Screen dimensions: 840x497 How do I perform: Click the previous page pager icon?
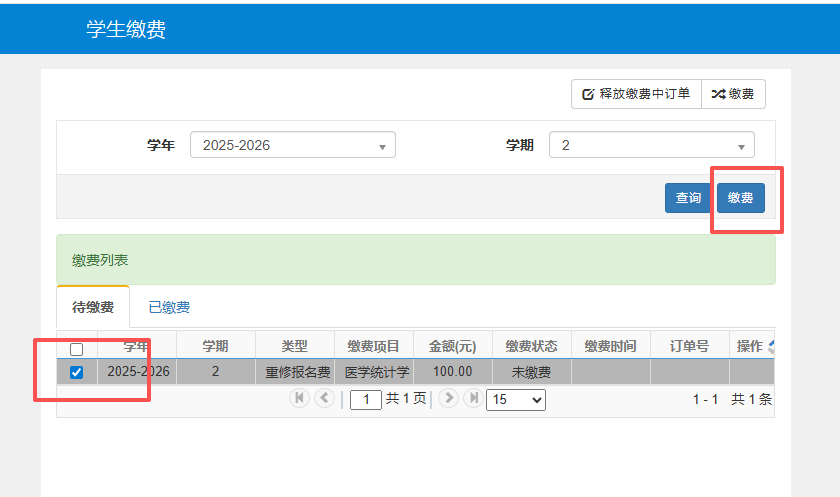[324, 398]
